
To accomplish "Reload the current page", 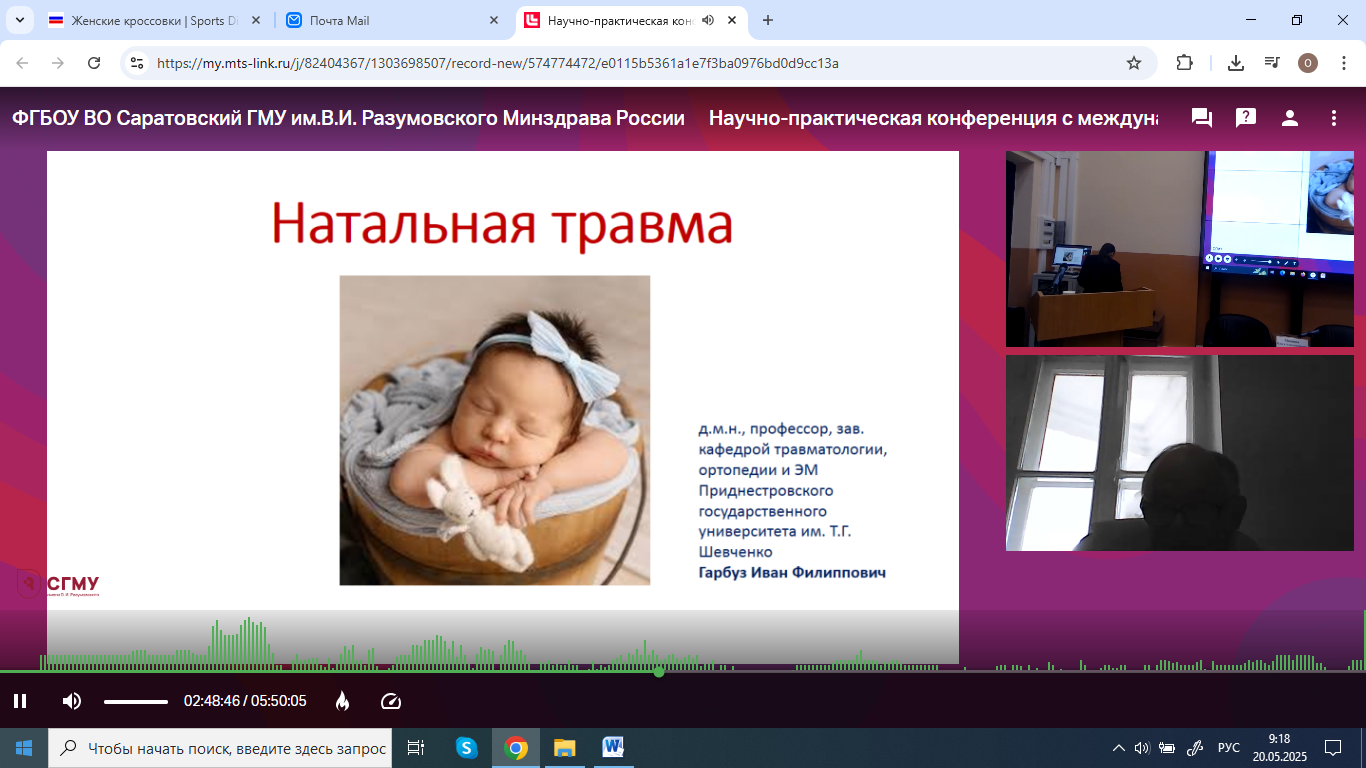I will pyautogui.click(x=94, y=63).
